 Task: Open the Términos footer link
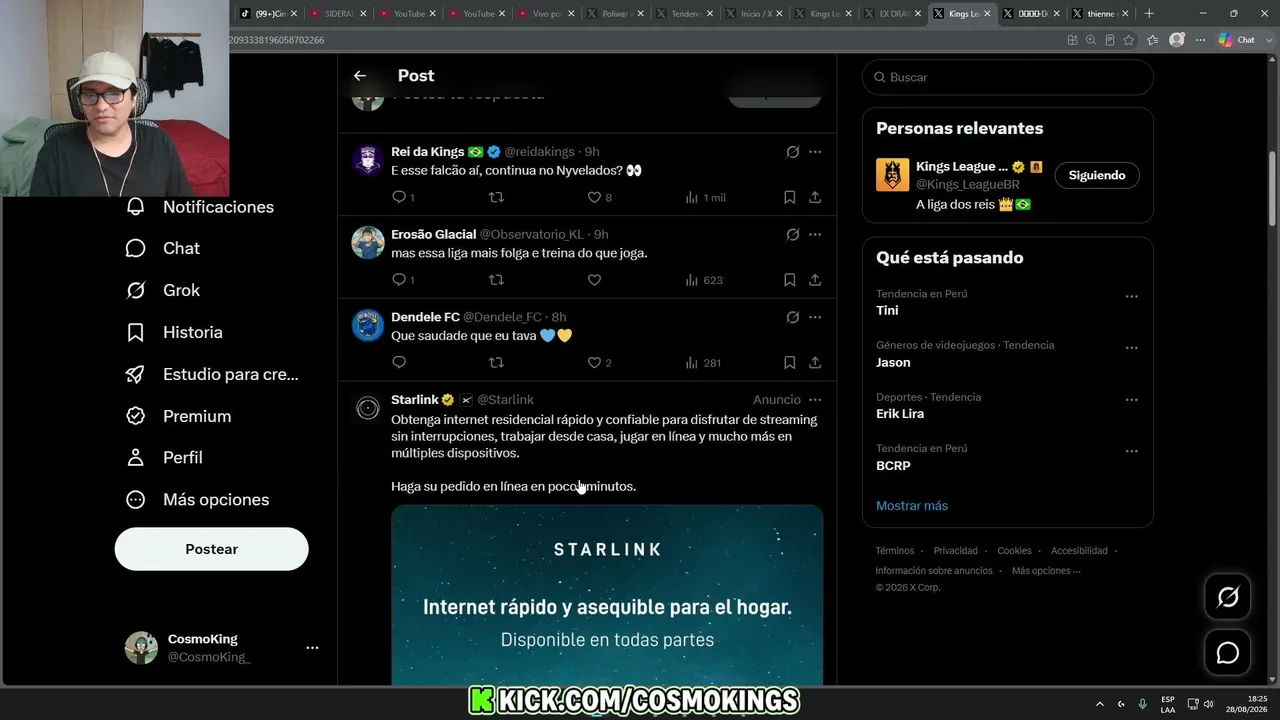tap(895, 551)
